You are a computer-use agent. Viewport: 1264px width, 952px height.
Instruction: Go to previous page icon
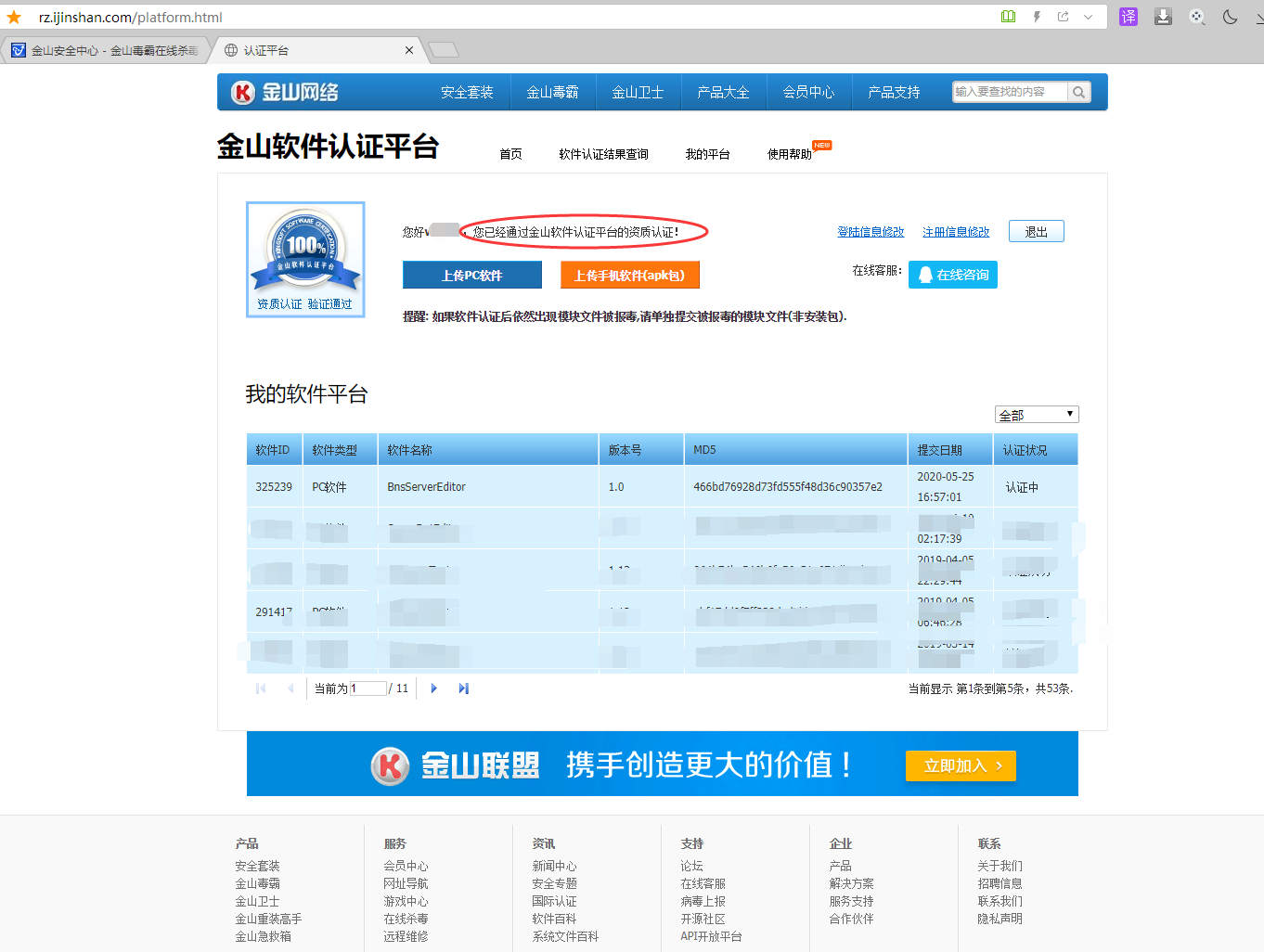(290, 688)
